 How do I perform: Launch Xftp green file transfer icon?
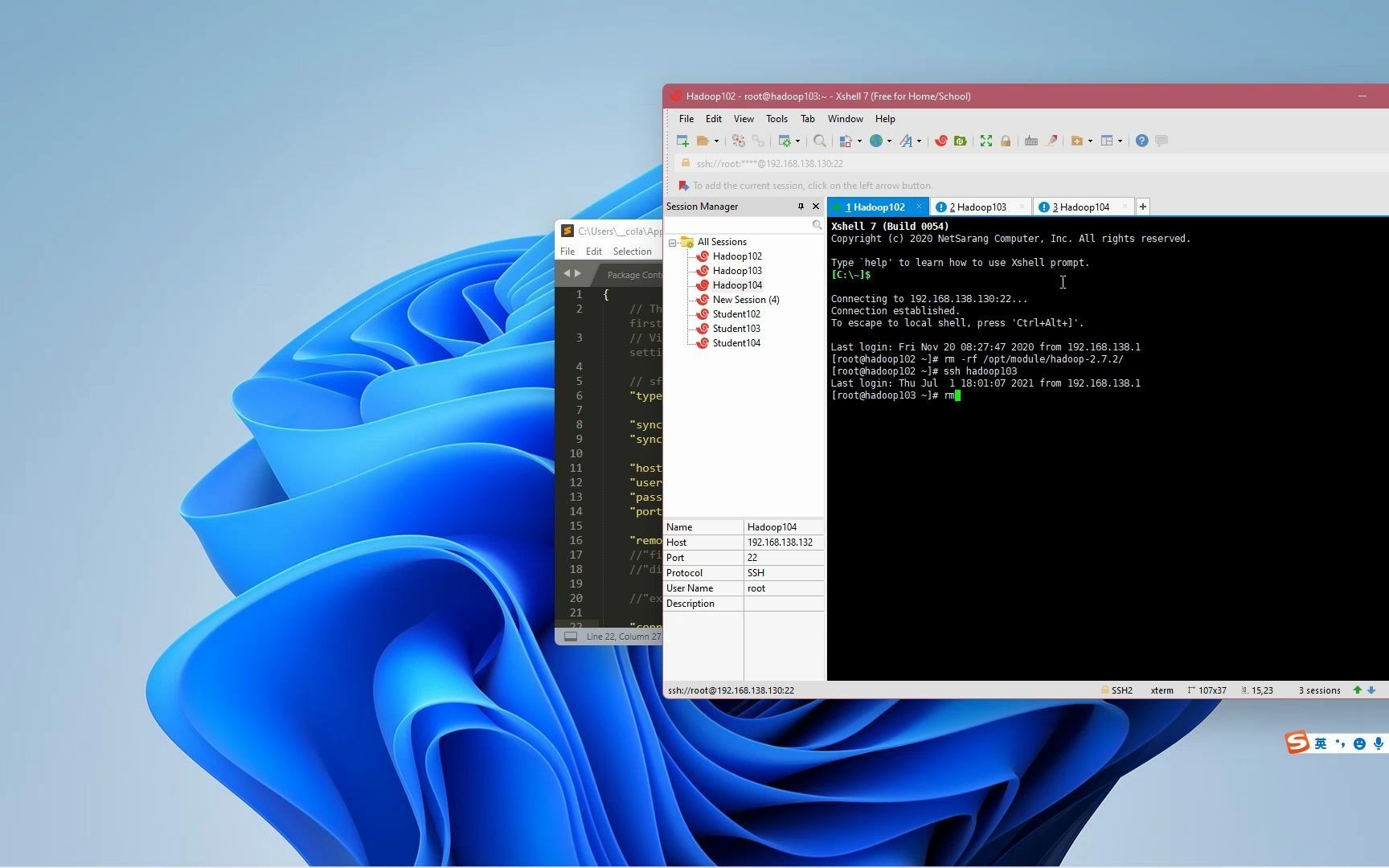961,141
